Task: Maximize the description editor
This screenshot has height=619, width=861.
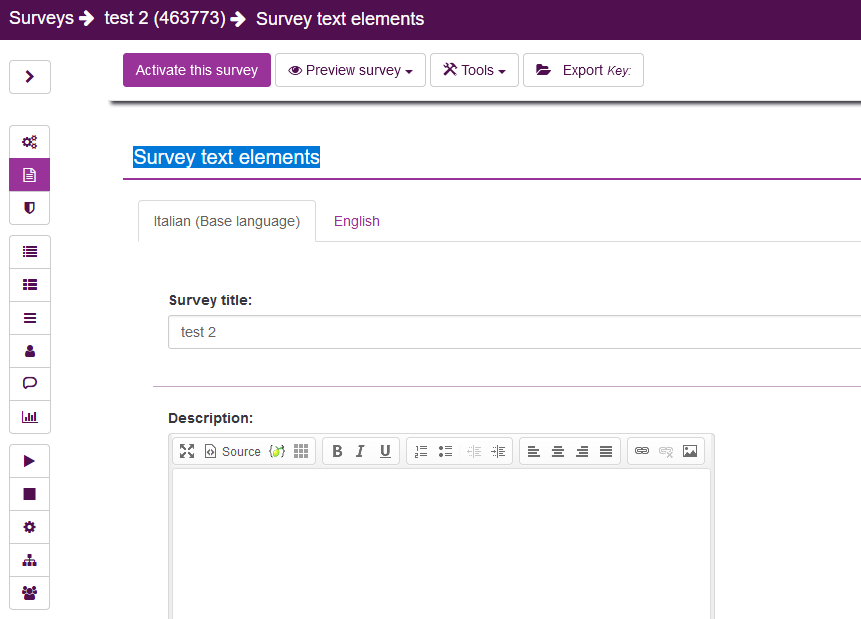Action: tap(187, 451)
